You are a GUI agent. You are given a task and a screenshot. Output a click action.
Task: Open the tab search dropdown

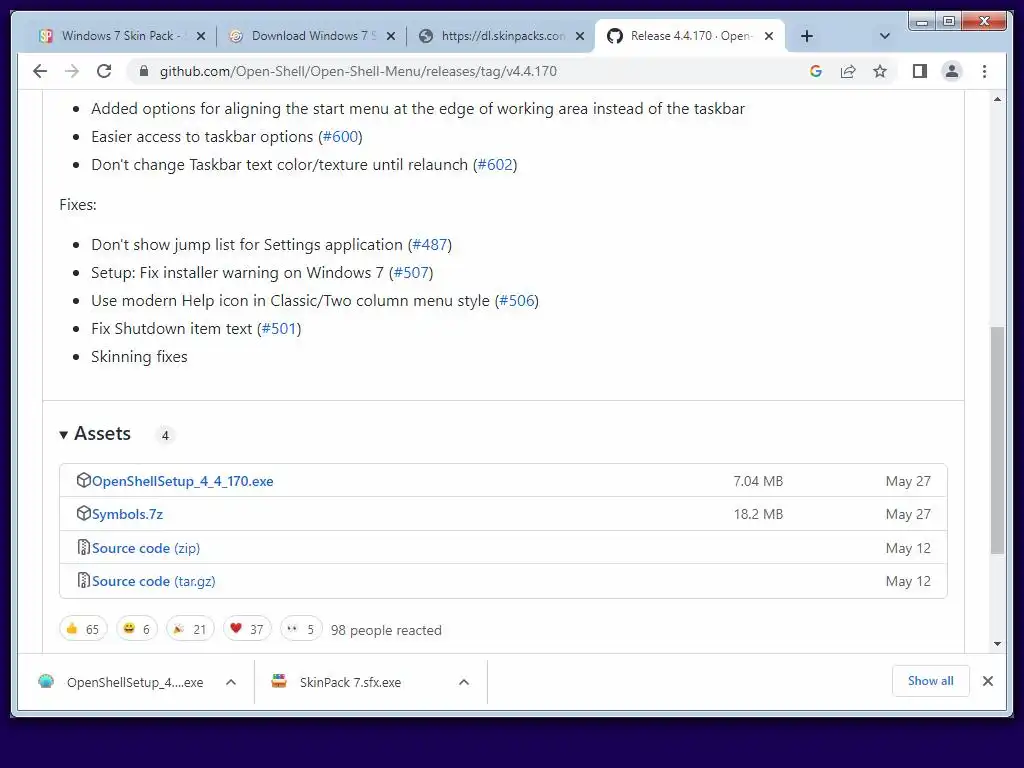[885, 36]
